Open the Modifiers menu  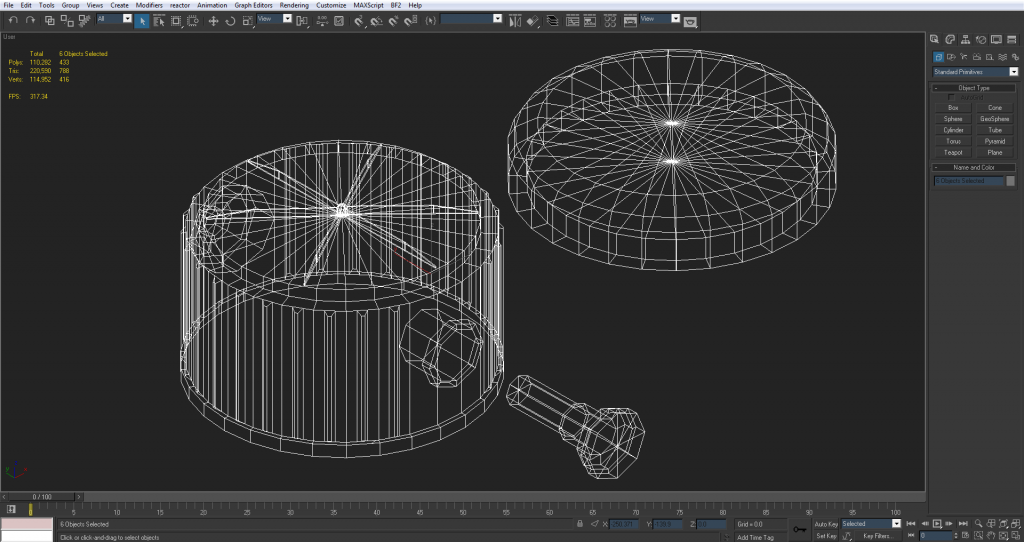(149, 5)
